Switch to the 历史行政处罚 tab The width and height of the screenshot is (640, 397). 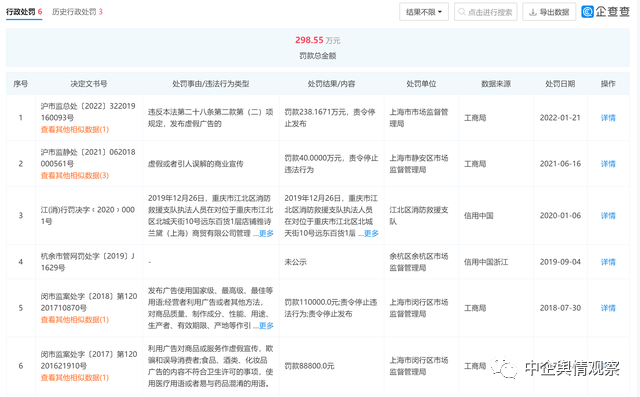click(77, 12)
